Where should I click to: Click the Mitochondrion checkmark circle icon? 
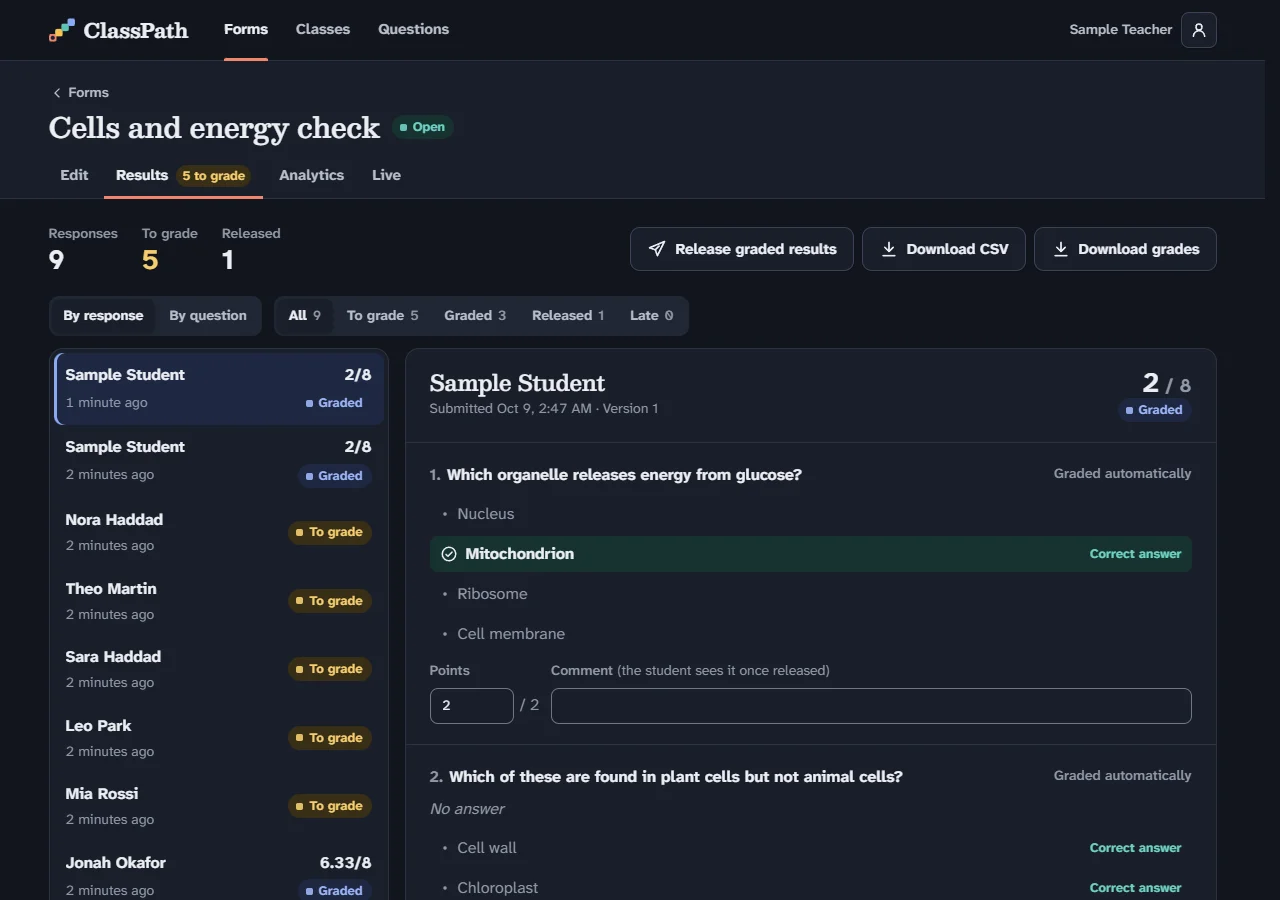click(449, 554)
